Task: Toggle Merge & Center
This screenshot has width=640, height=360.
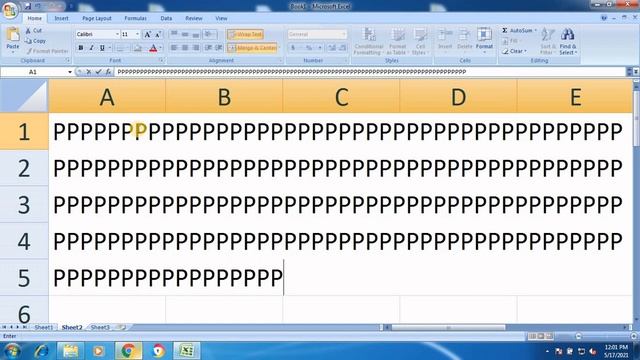Action: pyautogui.click(x=252, y=48)
